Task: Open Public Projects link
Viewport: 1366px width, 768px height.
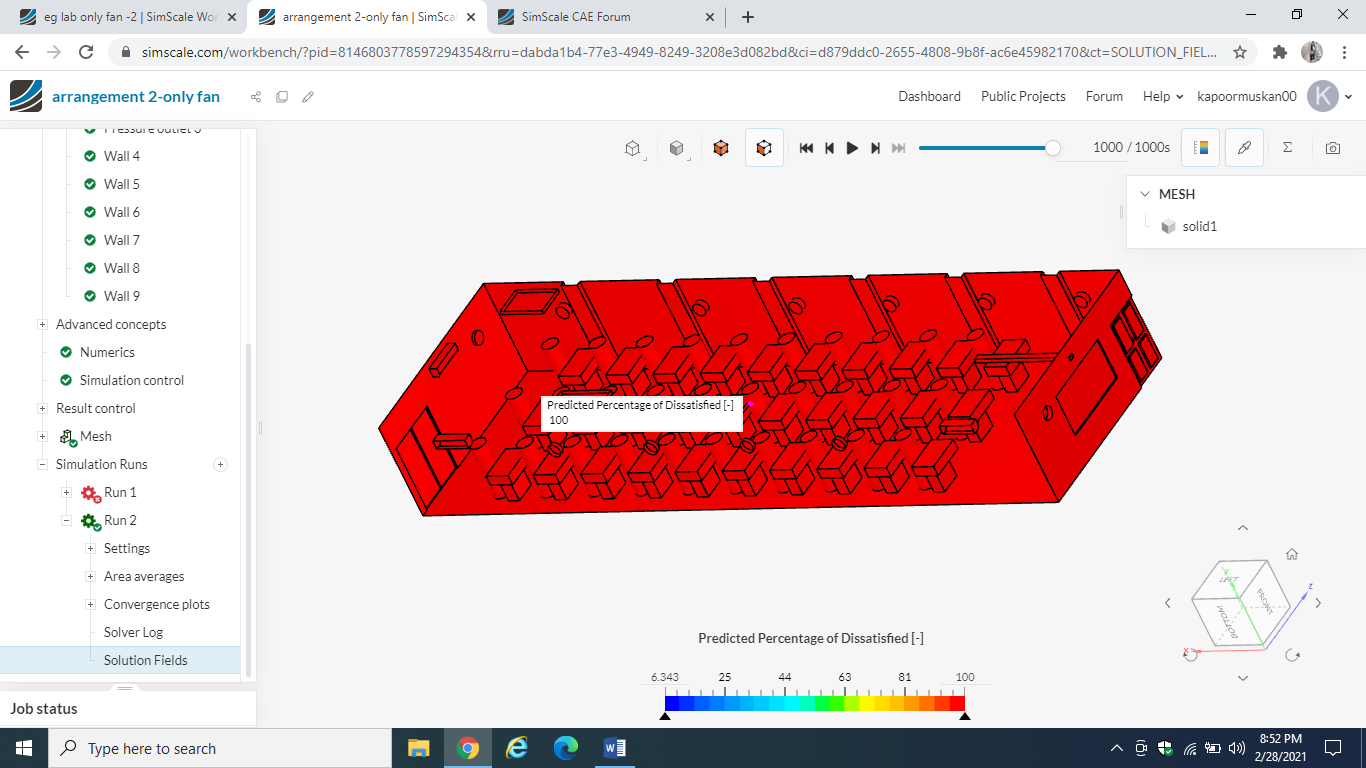Action: (x=1023, y=96)
